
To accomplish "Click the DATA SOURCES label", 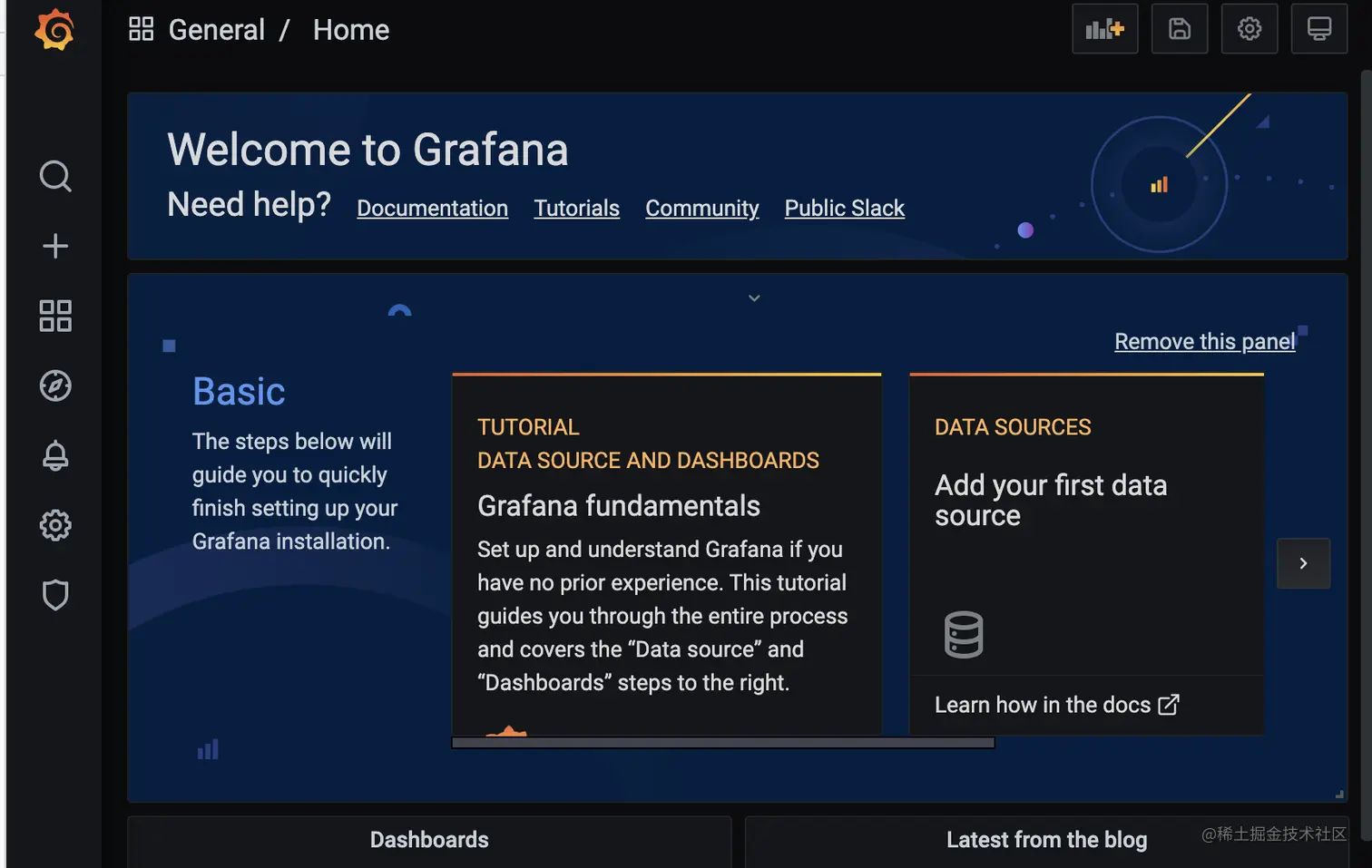I will coord(1013,427).
